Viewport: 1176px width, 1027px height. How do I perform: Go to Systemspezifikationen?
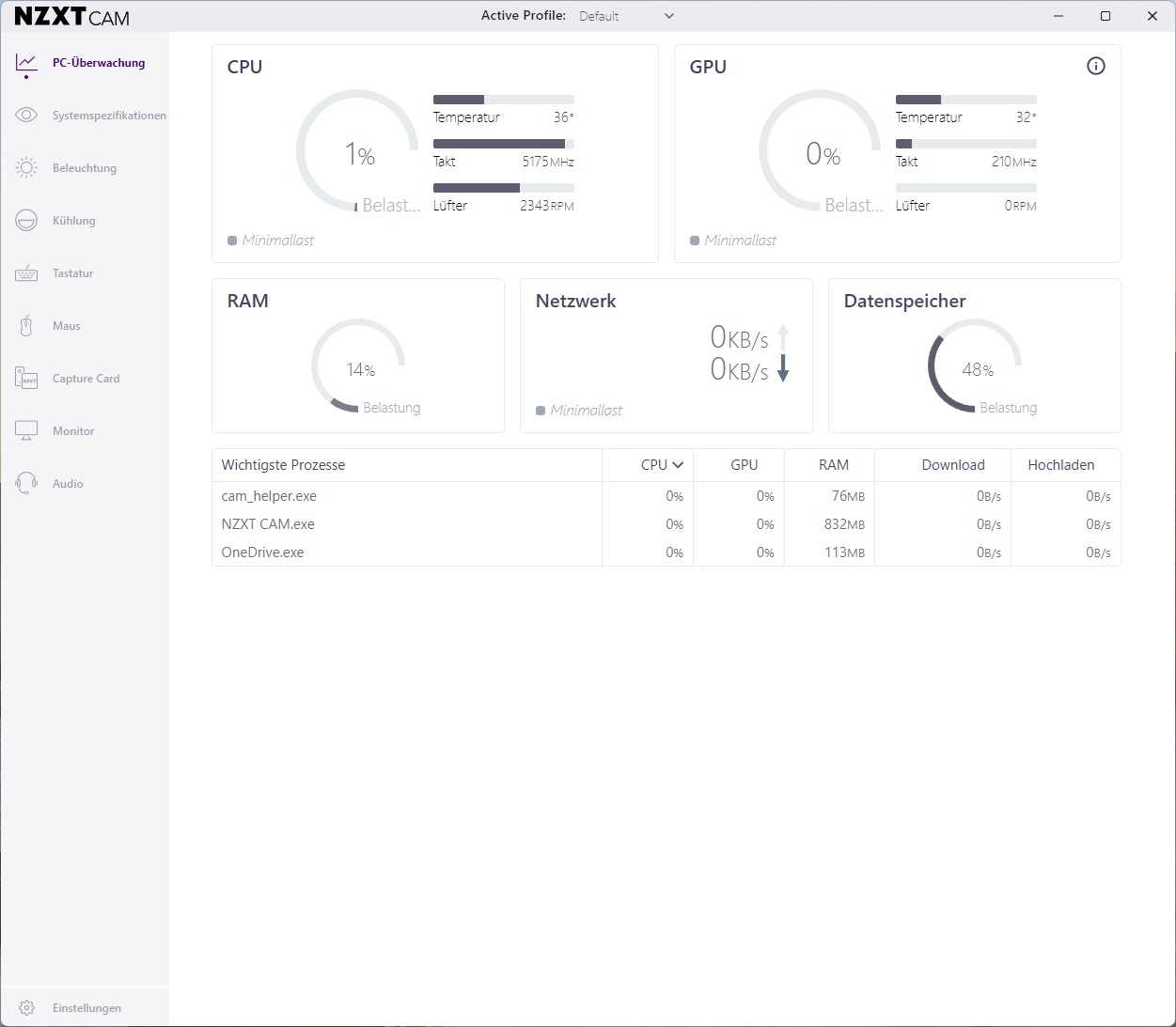pos(109,116)
